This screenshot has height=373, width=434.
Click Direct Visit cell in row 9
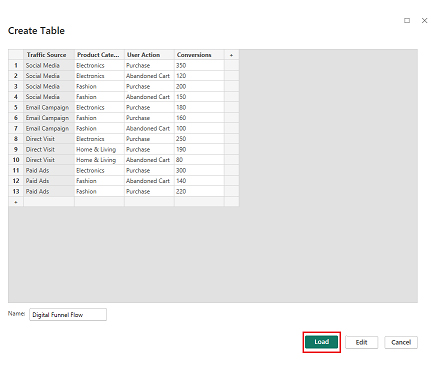(x=49, y=150)
